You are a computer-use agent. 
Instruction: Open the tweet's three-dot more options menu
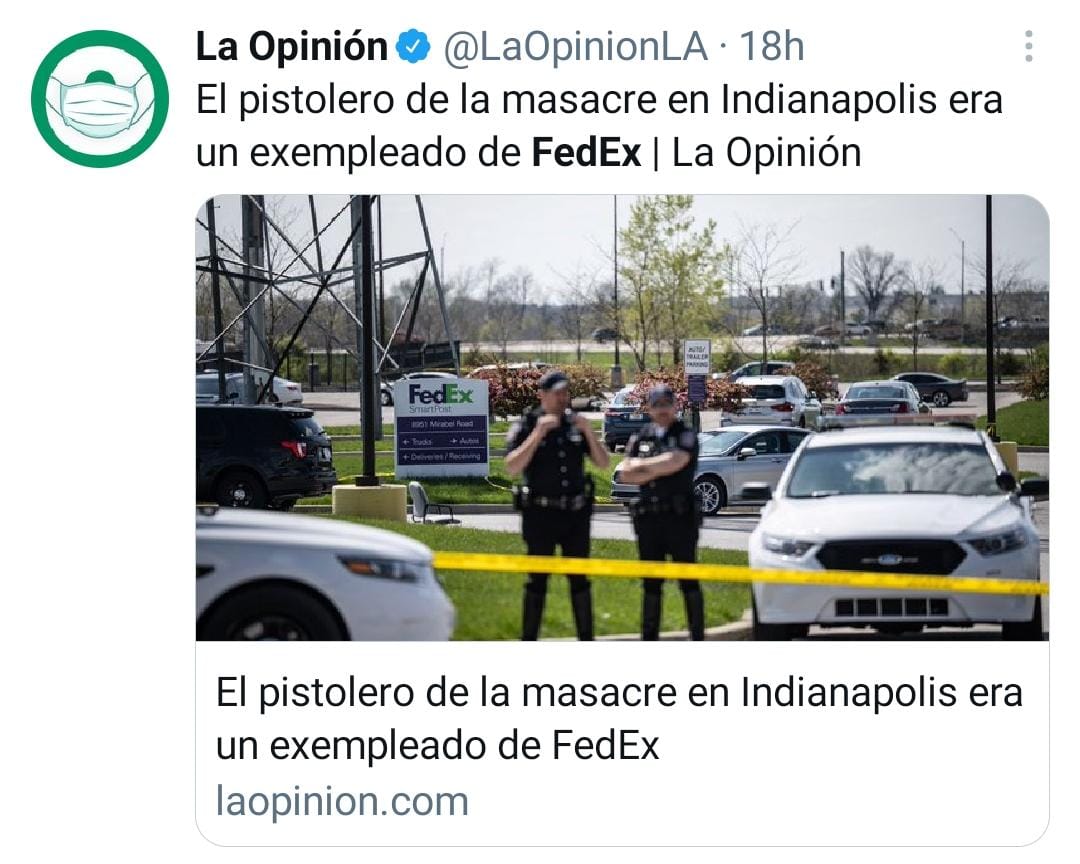click(x=1028, y=46)
